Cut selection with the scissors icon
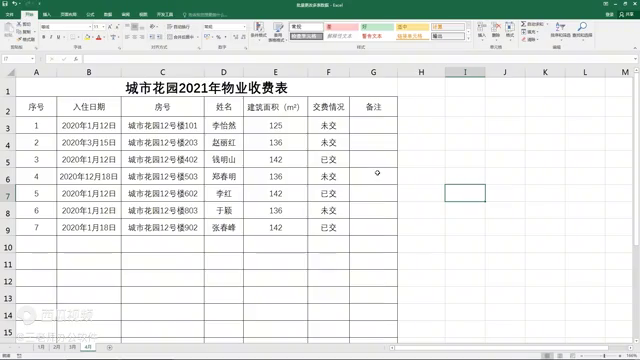The width and height of the screenshot is (640, 360). tap(24, 24)
